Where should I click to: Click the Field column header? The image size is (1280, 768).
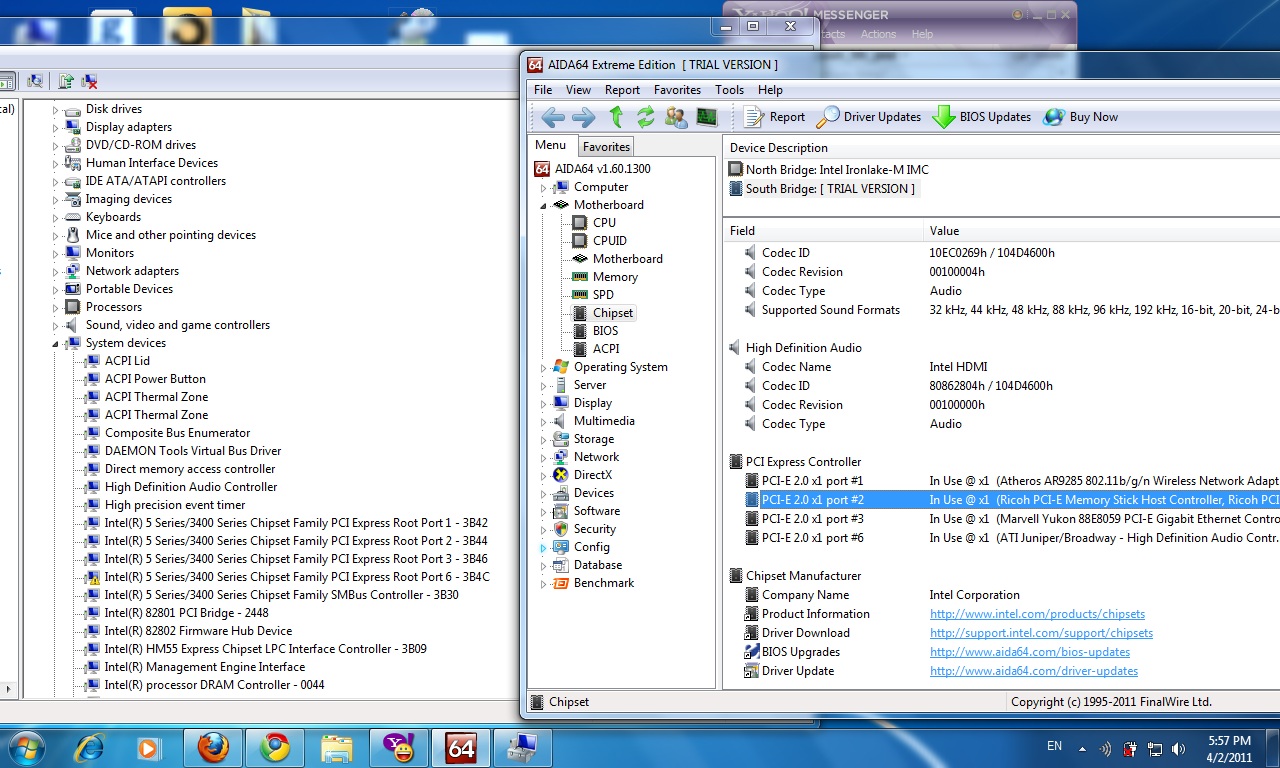[x=824, y=231]
